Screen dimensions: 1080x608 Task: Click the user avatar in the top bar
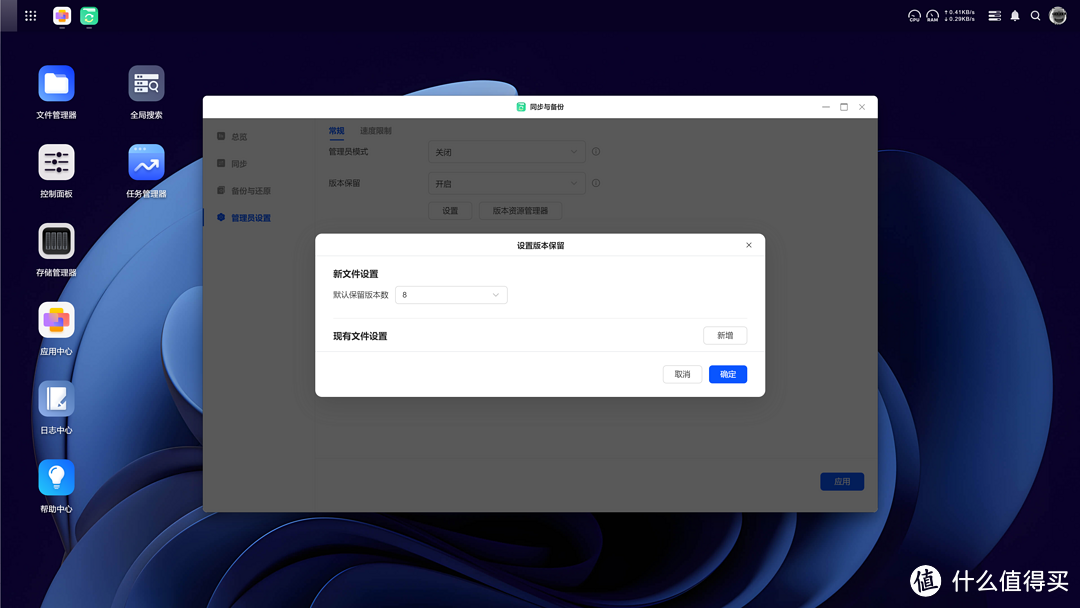coord(1059,15)
